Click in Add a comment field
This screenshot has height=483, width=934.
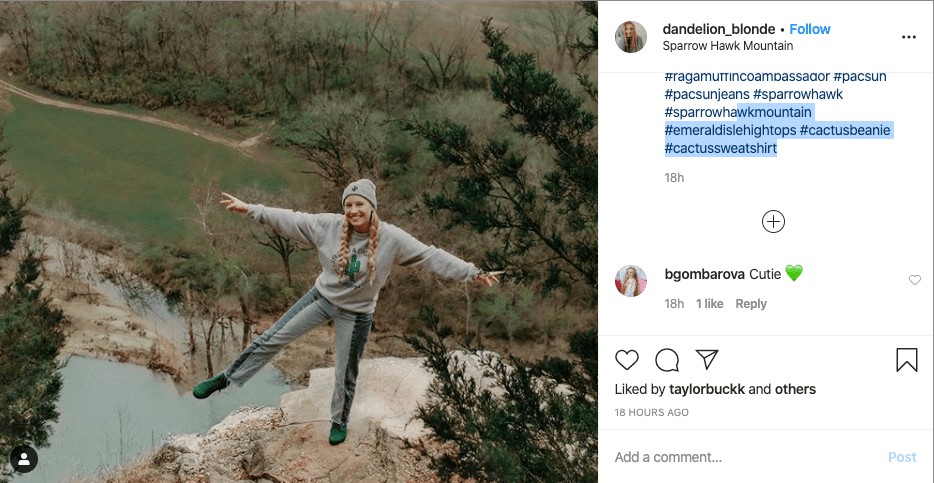point(740,457)
